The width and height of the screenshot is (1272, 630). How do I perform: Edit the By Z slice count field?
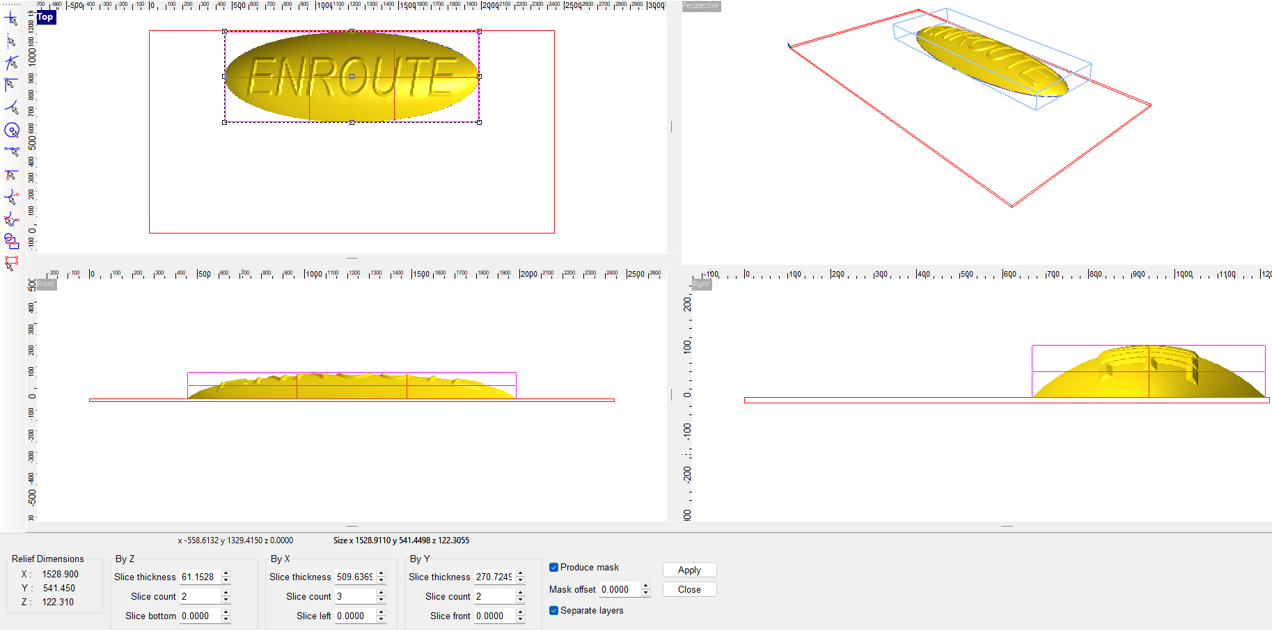(199, 596)
